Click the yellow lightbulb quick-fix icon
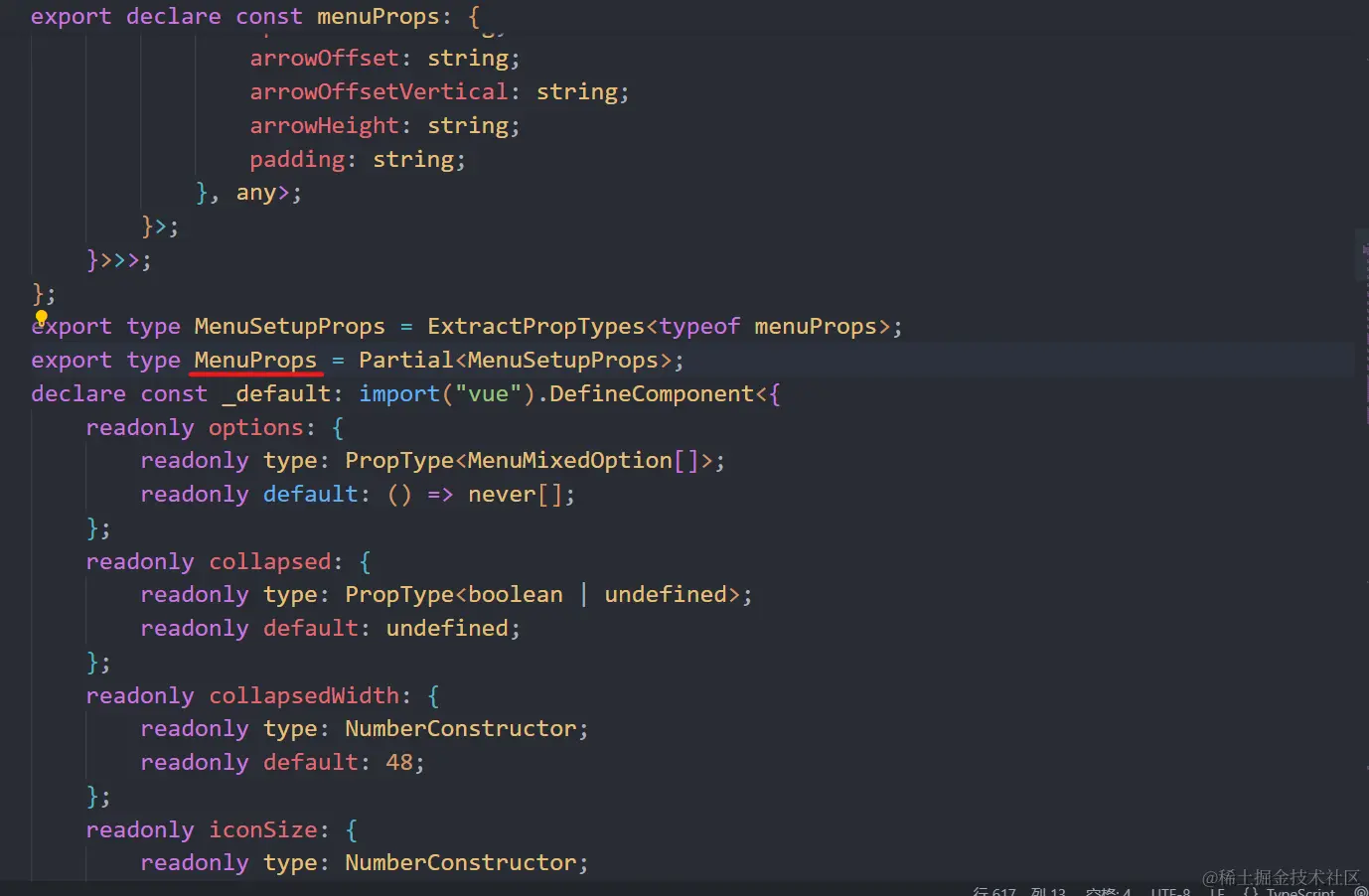Viewport: 1369px width, 896px height. pos(42,318)
